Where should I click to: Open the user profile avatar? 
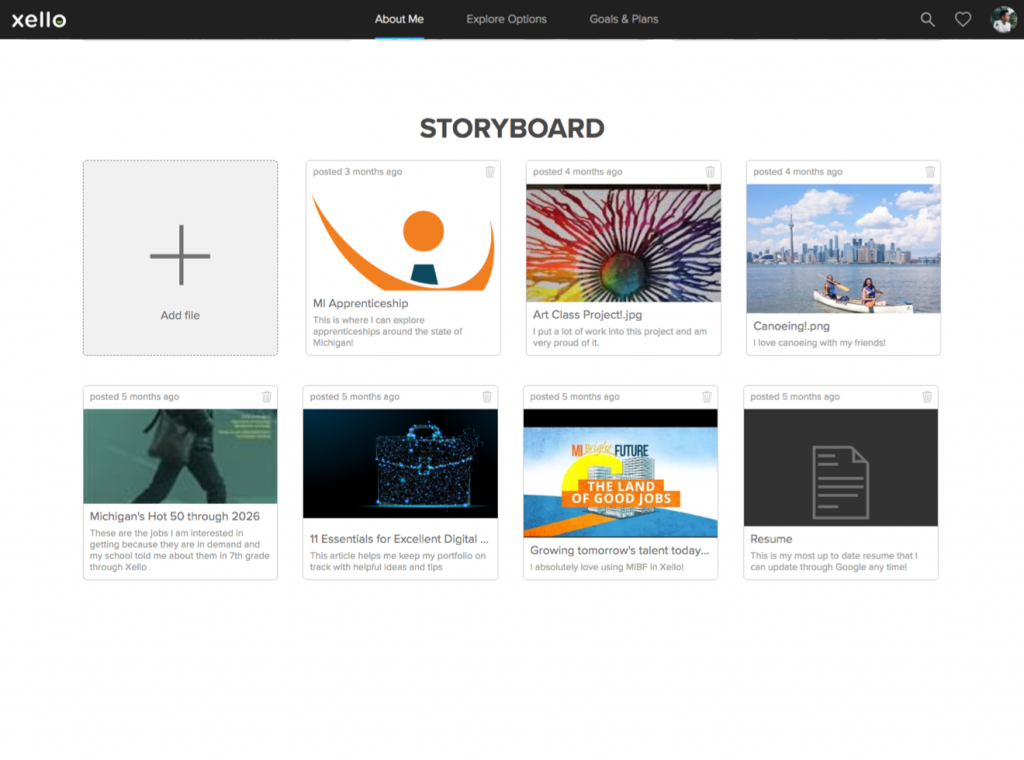click(1003, 19)
